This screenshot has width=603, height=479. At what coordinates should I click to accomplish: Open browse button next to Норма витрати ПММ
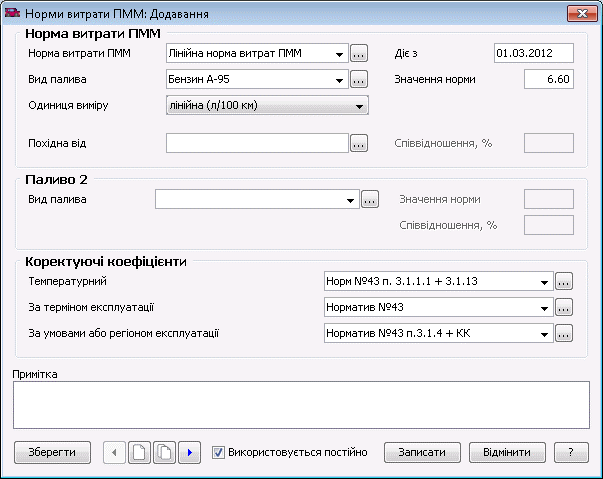click(x=360, y=53)
